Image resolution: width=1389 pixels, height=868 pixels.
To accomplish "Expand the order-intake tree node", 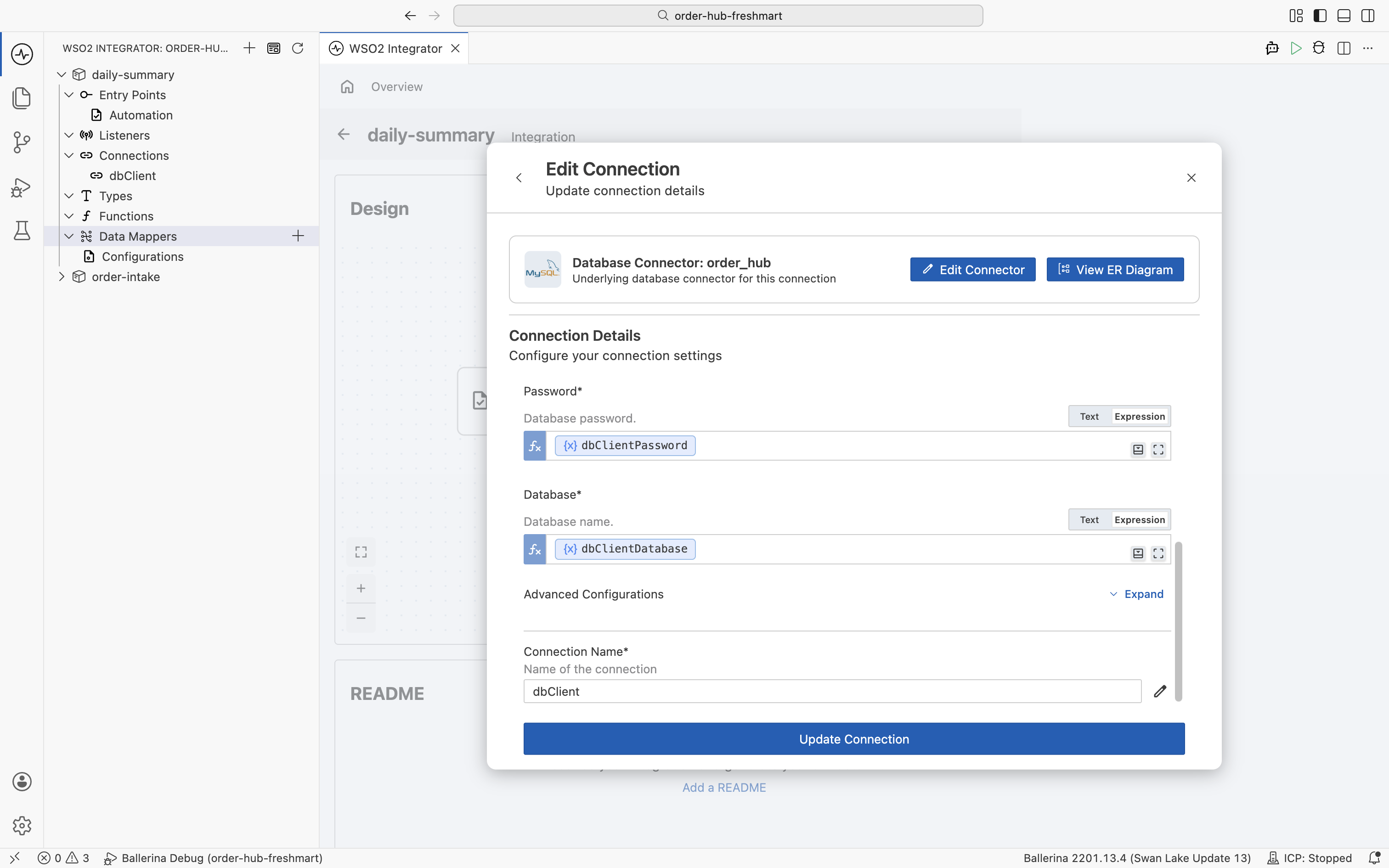I will pos(62,276).
